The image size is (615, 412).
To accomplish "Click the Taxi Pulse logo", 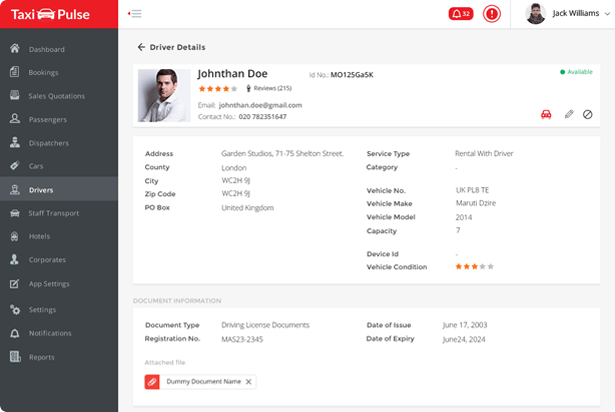I will tap(50, 14).
